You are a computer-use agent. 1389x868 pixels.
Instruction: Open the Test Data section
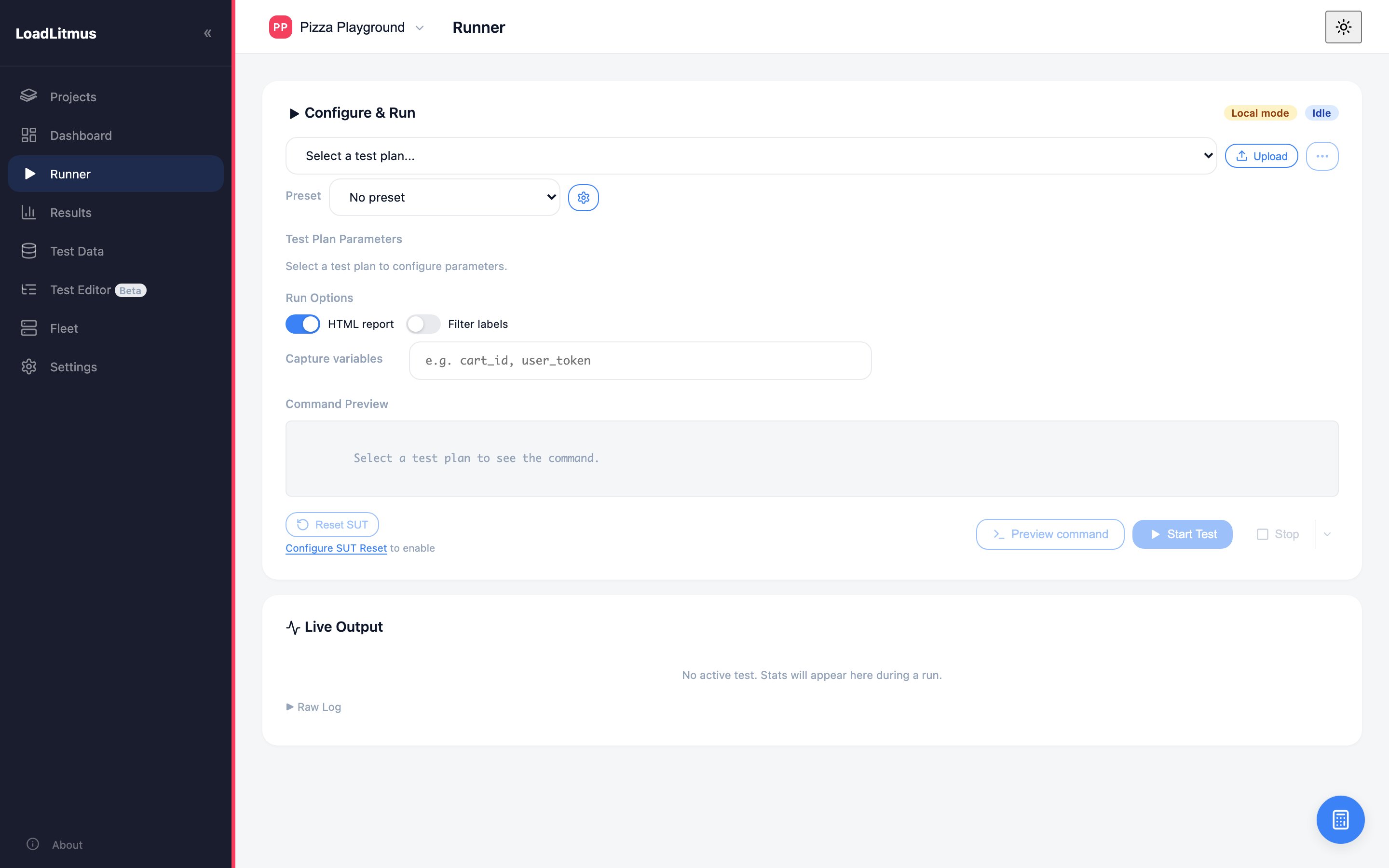click(115, 251)
